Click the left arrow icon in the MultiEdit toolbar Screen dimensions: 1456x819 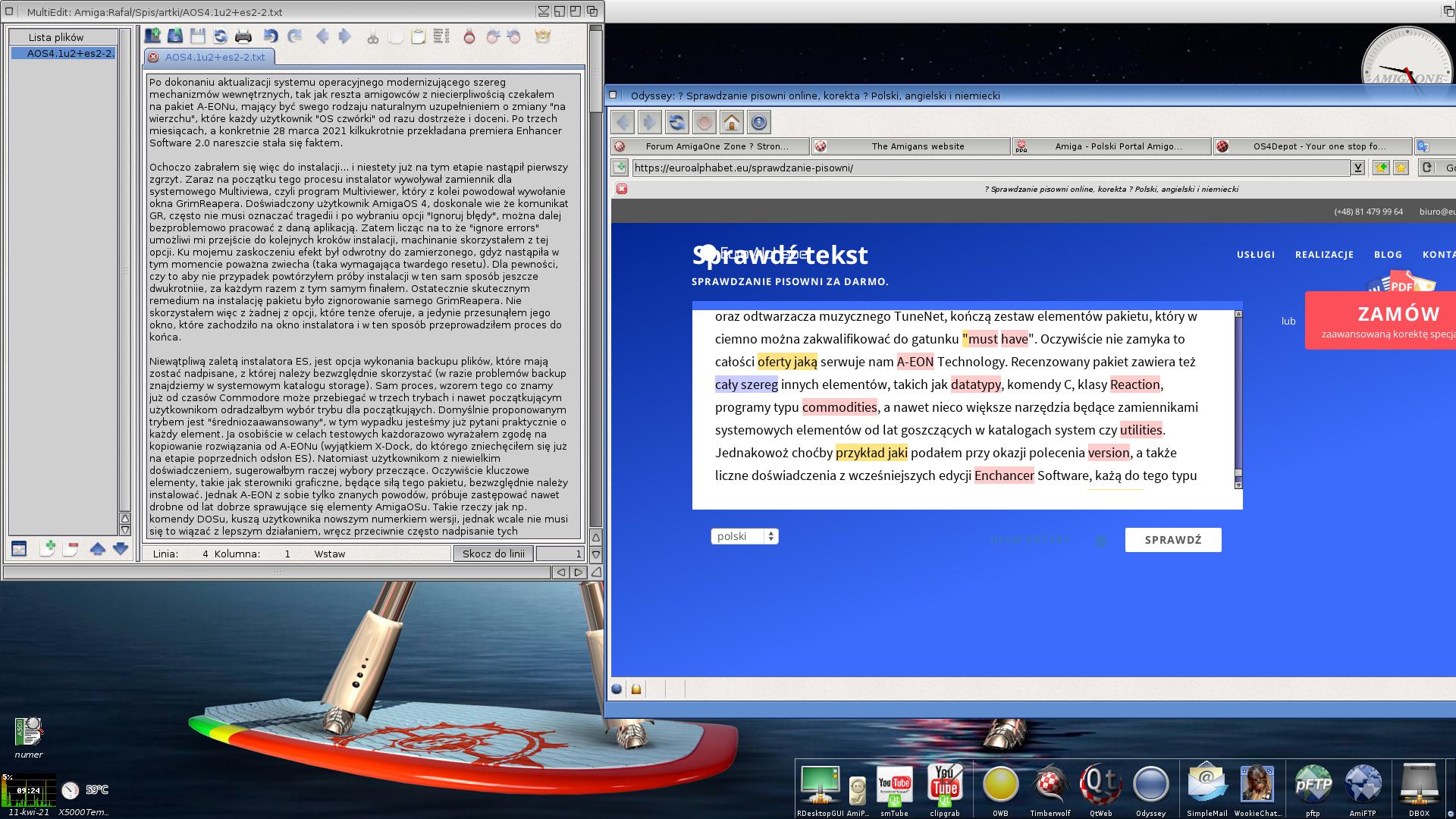pyautogui.click(x=322, y=36)
